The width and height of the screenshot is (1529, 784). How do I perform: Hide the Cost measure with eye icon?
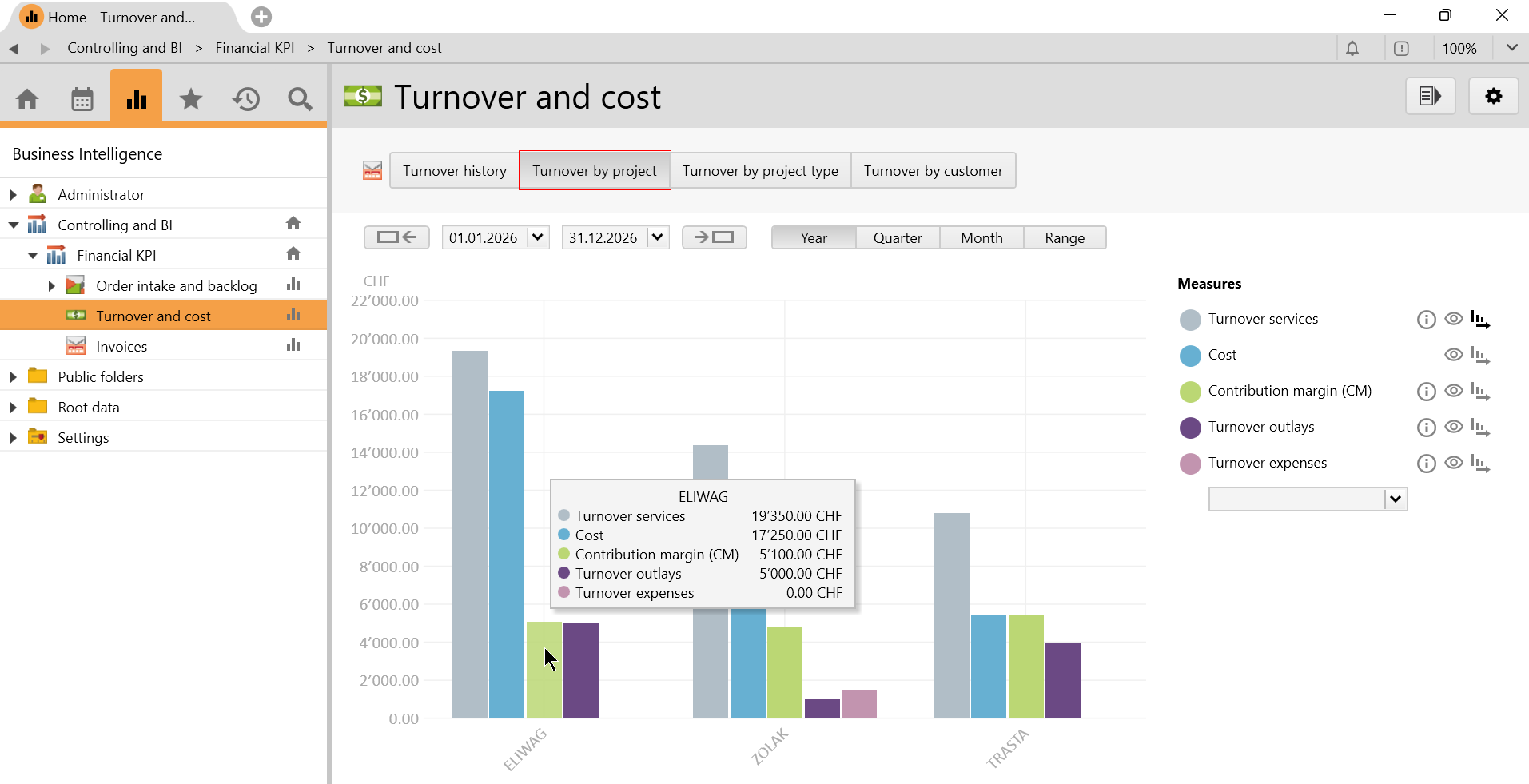[1454, 355]
